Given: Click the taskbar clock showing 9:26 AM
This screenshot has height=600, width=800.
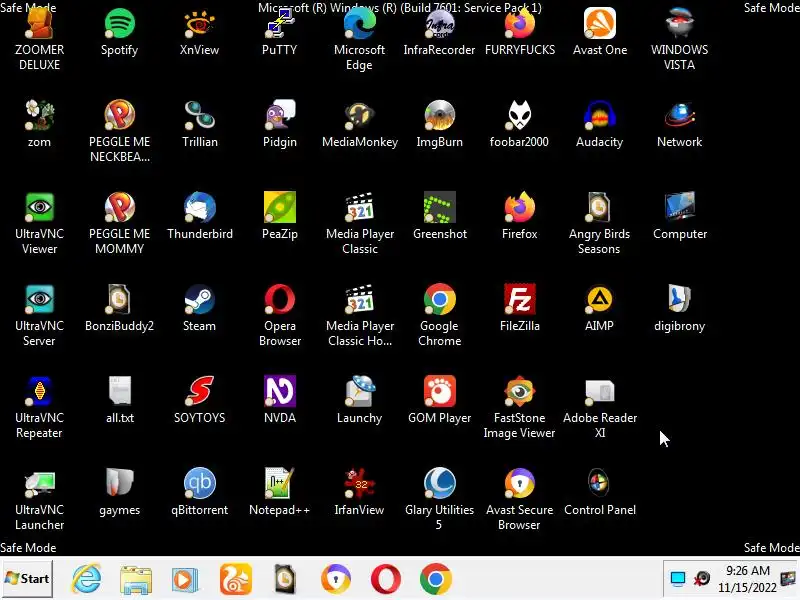Looking at the screenshot, I should 747,579.
